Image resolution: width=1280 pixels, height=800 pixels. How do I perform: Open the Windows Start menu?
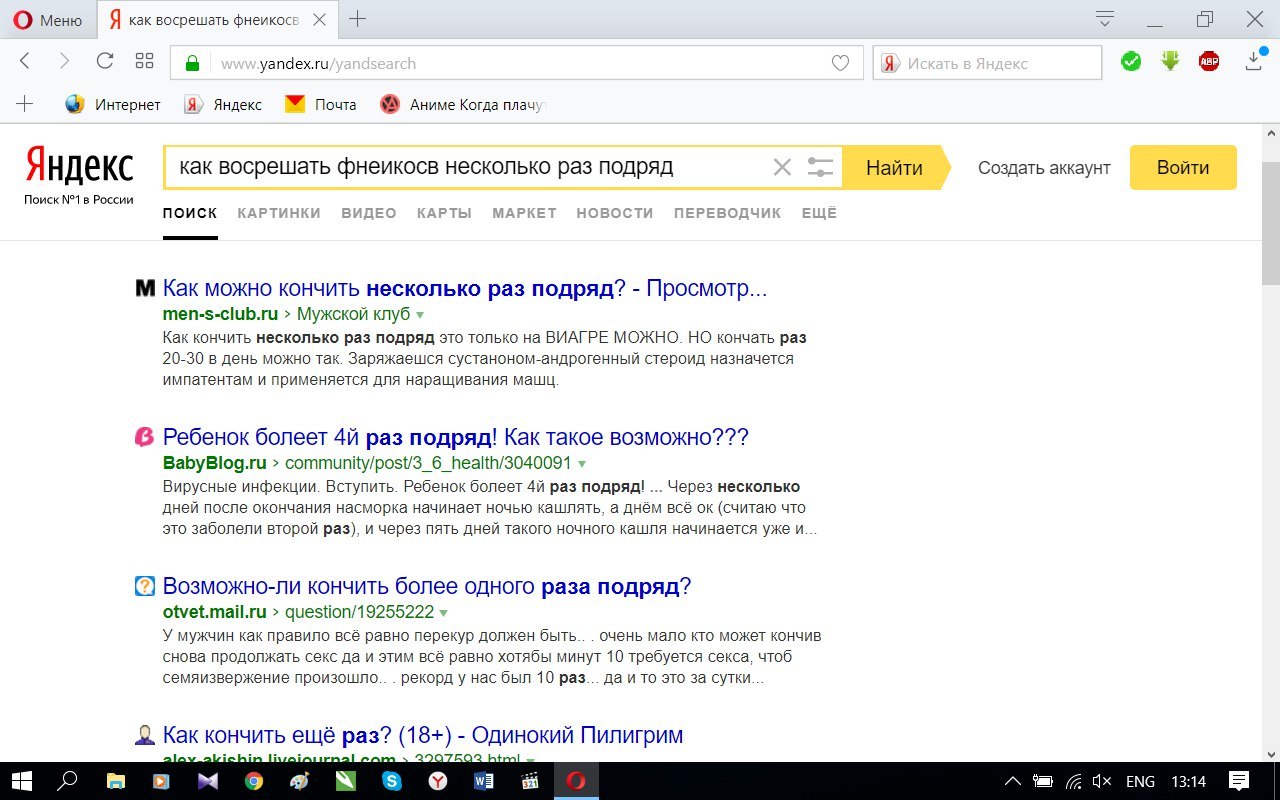(21, 781)
